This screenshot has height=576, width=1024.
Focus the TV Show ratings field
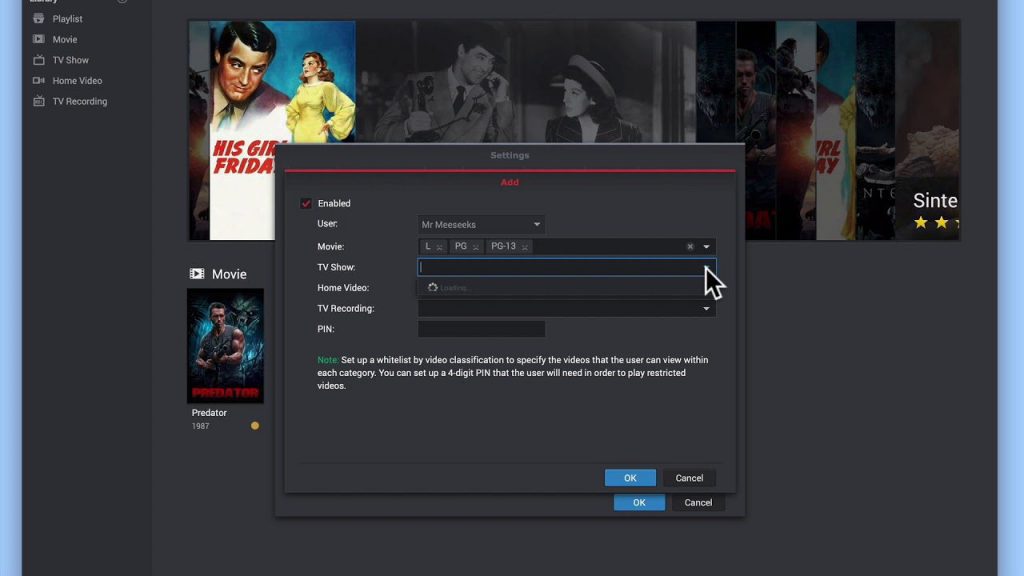click(x=566, y=267)
